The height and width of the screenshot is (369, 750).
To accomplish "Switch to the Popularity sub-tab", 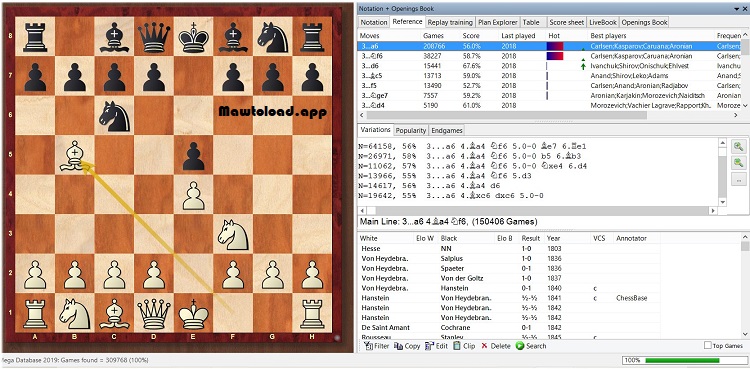I will [x=411, y=130].
